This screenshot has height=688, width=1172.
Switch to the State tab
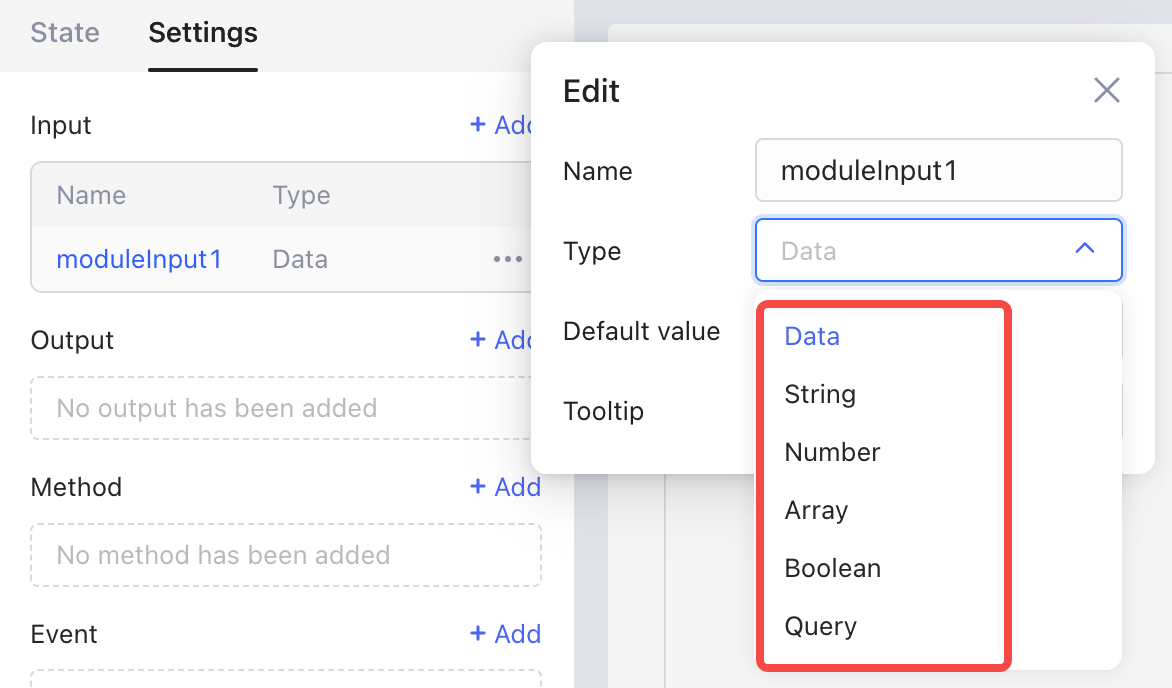click(65, 33)
